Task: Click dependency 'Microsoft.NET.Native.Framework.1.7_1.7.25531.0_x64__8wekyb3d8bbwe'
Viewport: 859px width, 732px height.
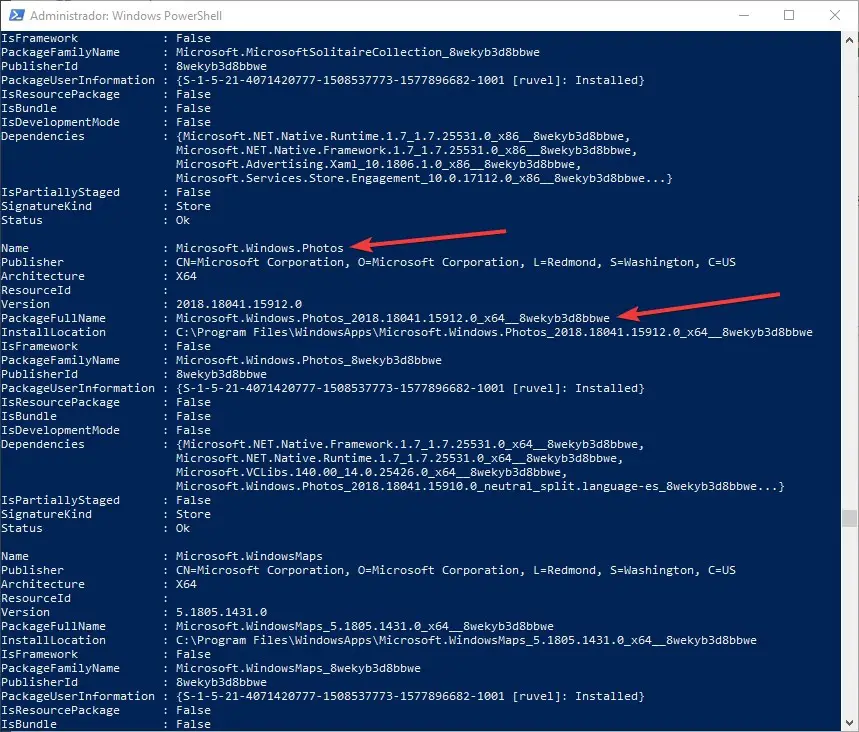Action: click(410, 444)
